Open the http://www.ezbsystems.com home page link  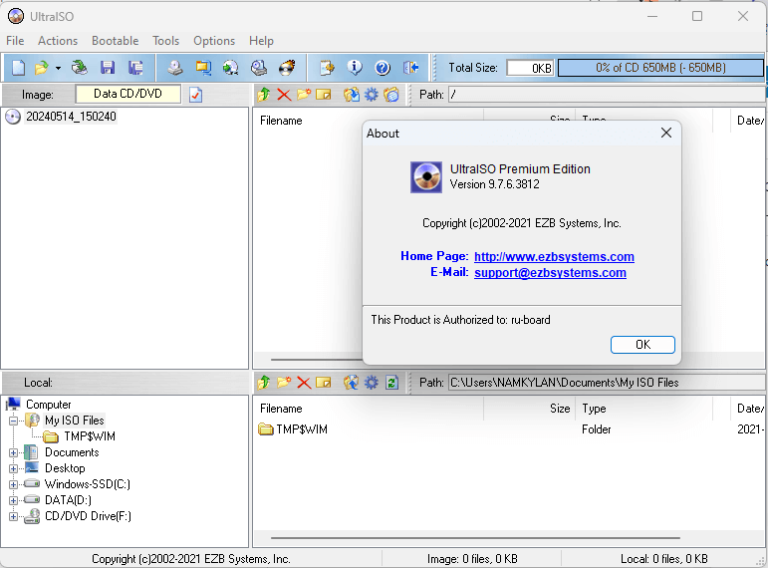click(554, 256)
